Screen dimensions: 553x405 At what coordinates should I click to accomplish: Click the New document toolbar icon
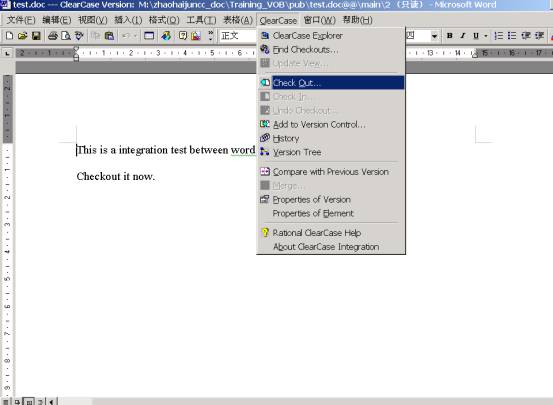coord(10,36)
